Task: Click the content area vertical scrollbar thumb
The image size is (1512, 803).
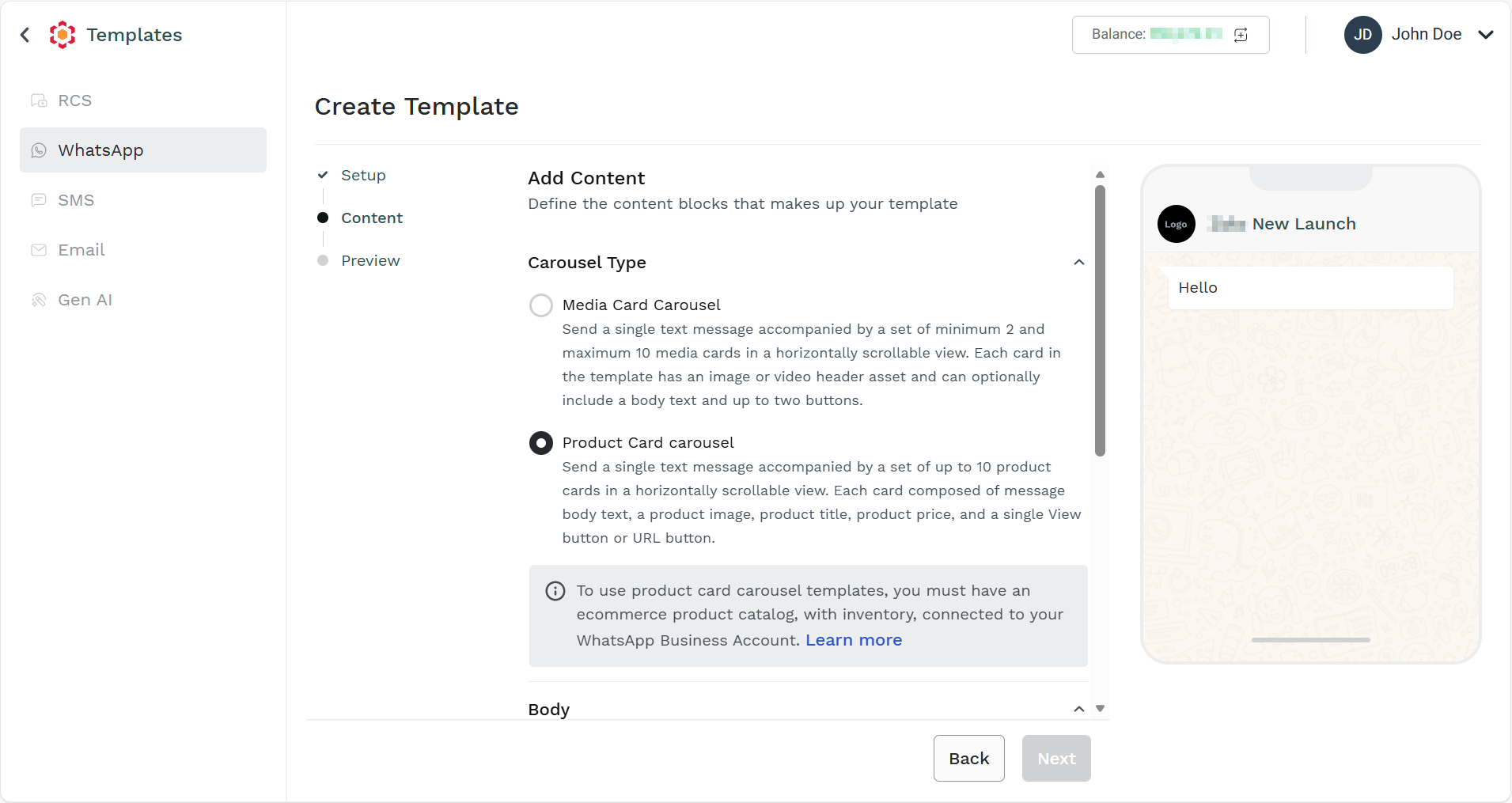Action: click(x=1100, y=320)
